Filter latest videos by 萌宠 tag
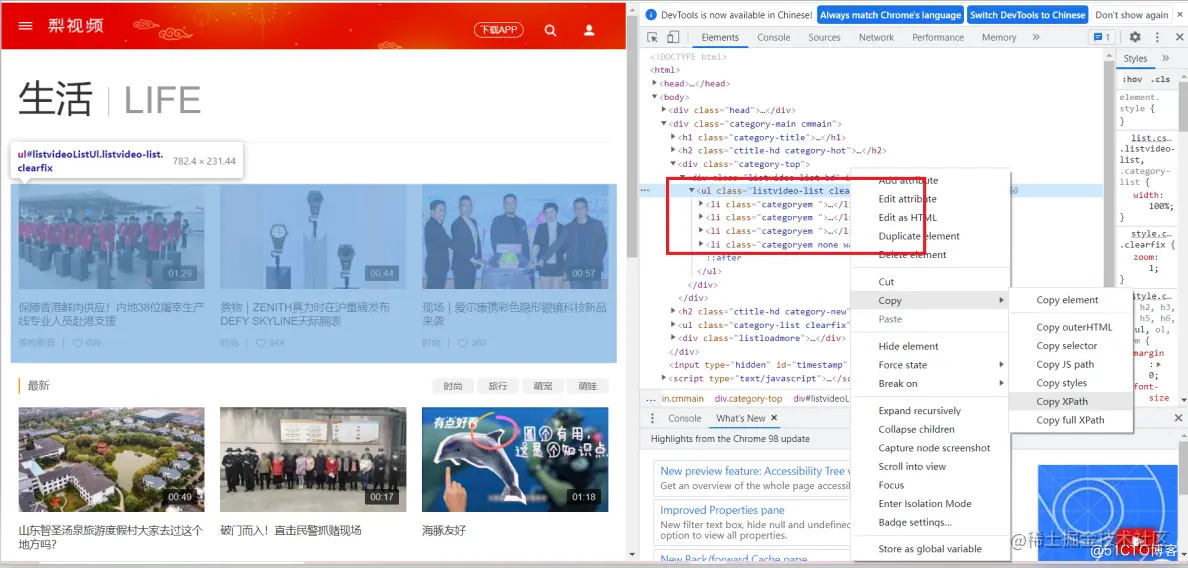Screen dimensions: 1188x568 (542, 386)
